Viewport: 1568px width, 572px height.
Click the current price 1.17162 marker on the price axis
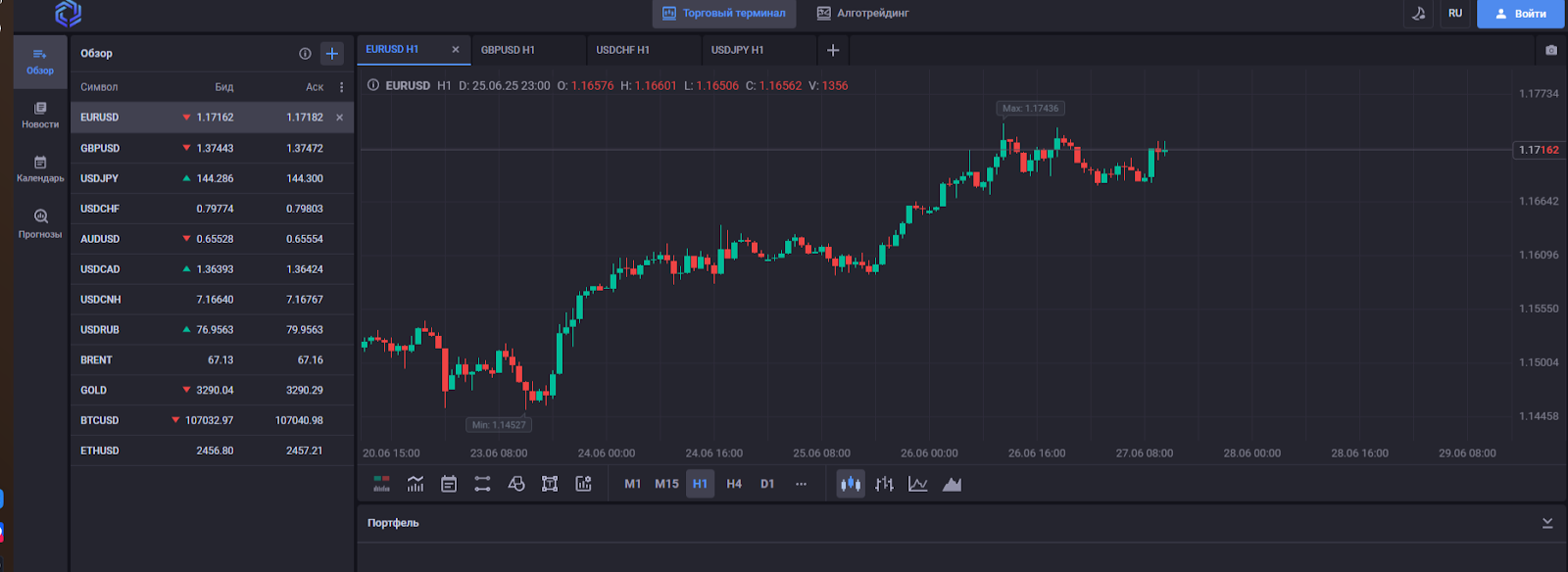click(1539, 150)
